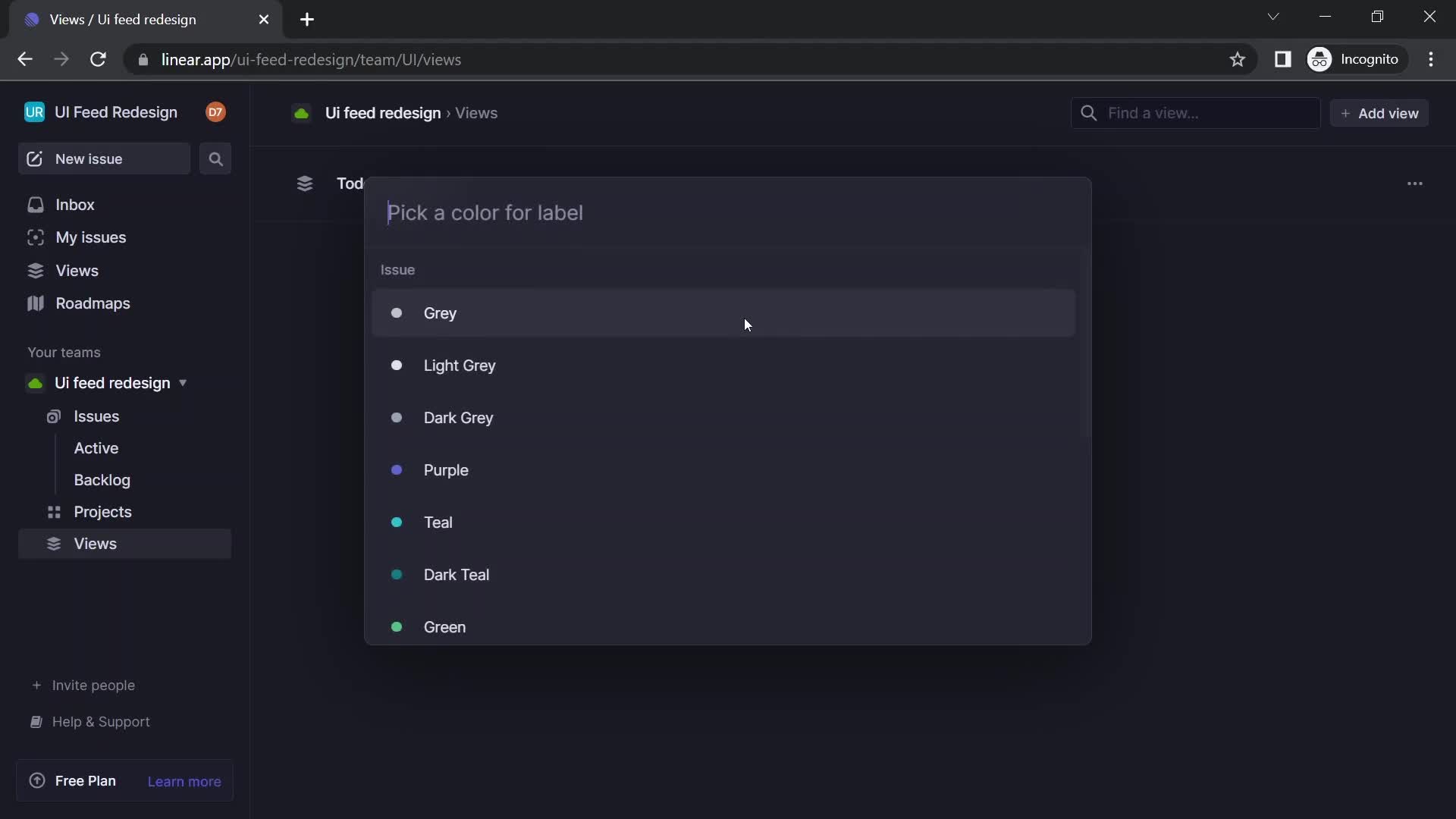
Task: Click the Learn more link
Action: (183, 781)
